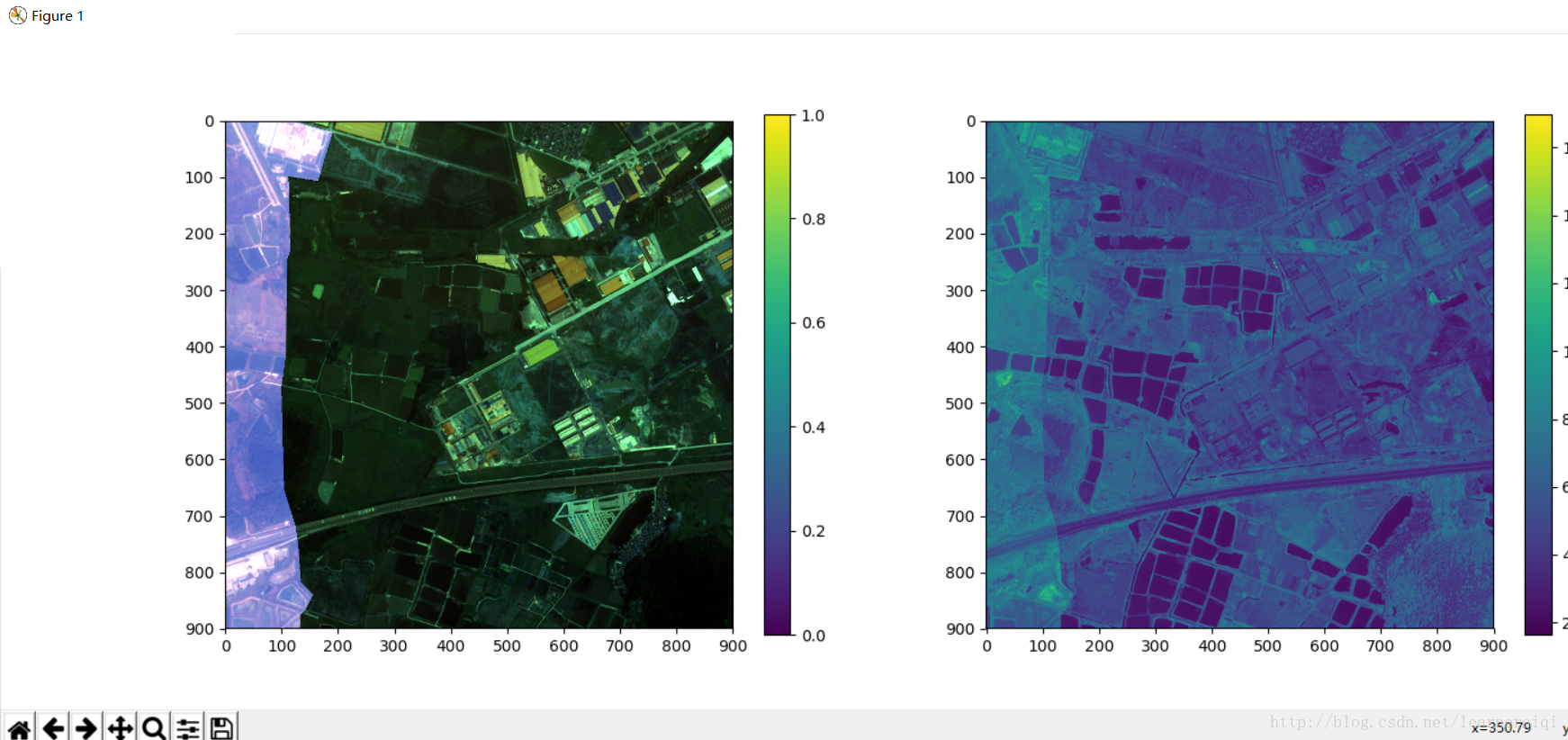Click the '0.6' colorbar tick label

click(814, 322)
